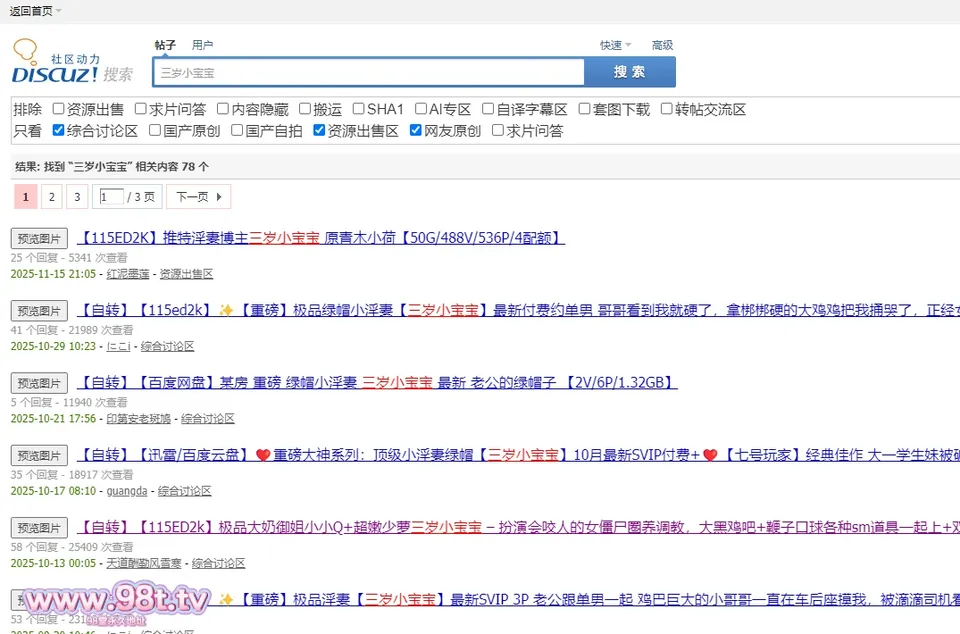This screenshot has width=960, height=634.
Task: Enable the 排除 内容隐藏 checkbox
Action: pos(223,109)
